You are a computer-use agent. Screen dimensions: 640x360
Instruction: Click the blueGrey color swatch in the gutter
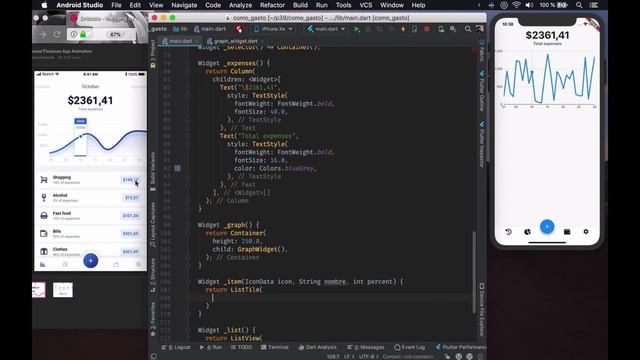(x=178, y=168)
